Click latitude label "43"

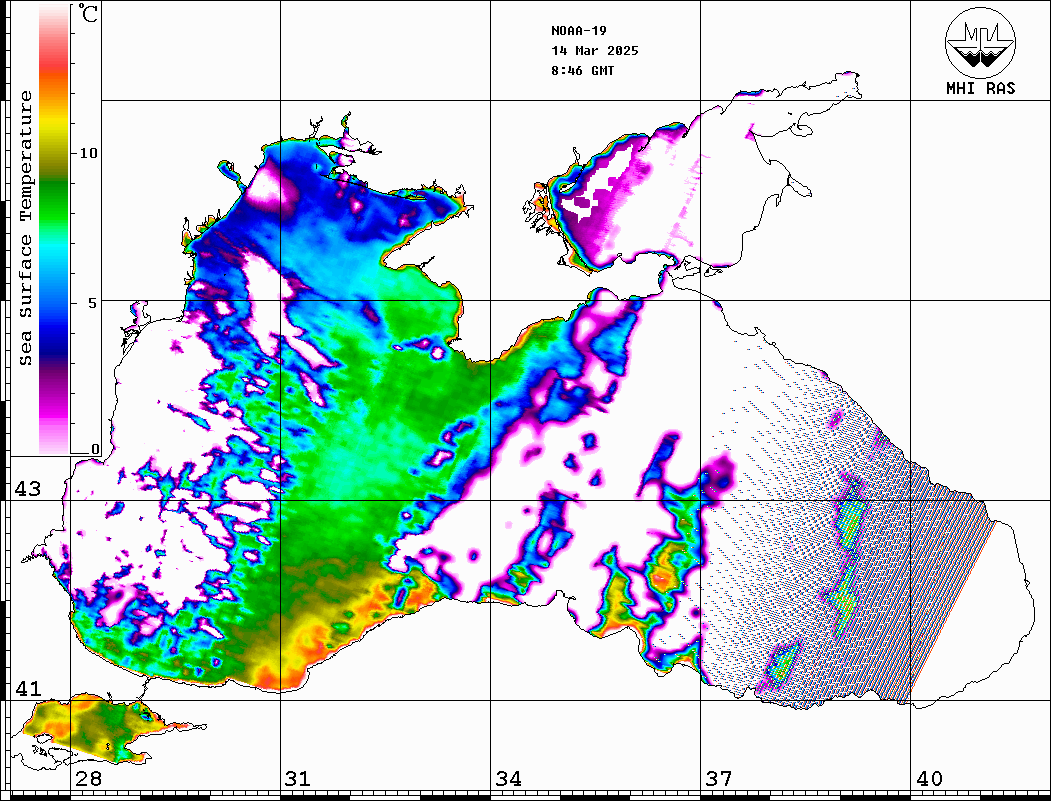[28, 489]
